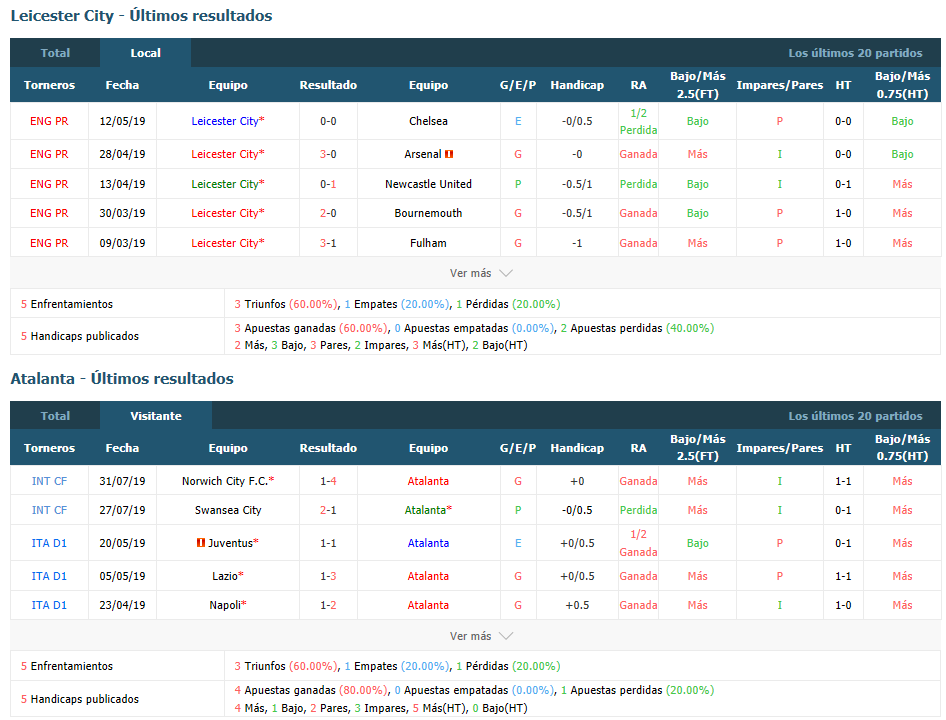
Task: Click ENG PR tournament in 12/05/19 row
Action: pos(49,121)
